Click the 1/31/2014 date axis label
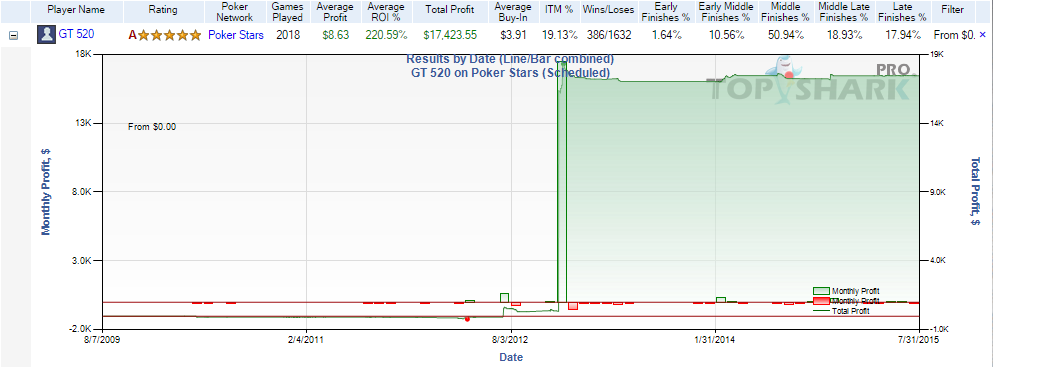The height and width of the screenshot is (367, 1047). pos(716,340)
